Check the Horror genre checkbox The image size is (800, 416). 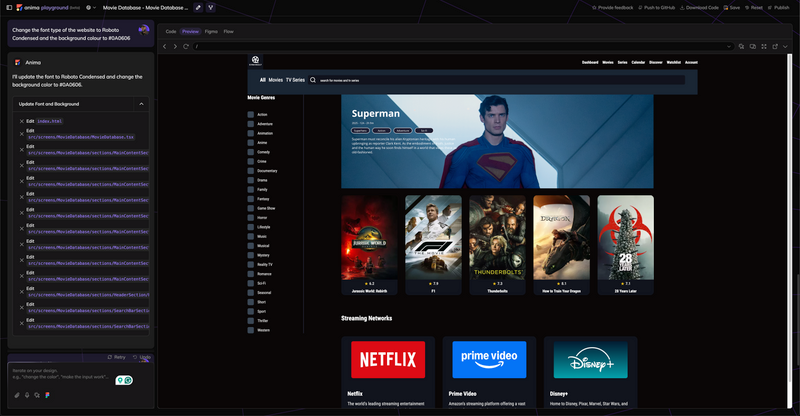click(251, 218)
